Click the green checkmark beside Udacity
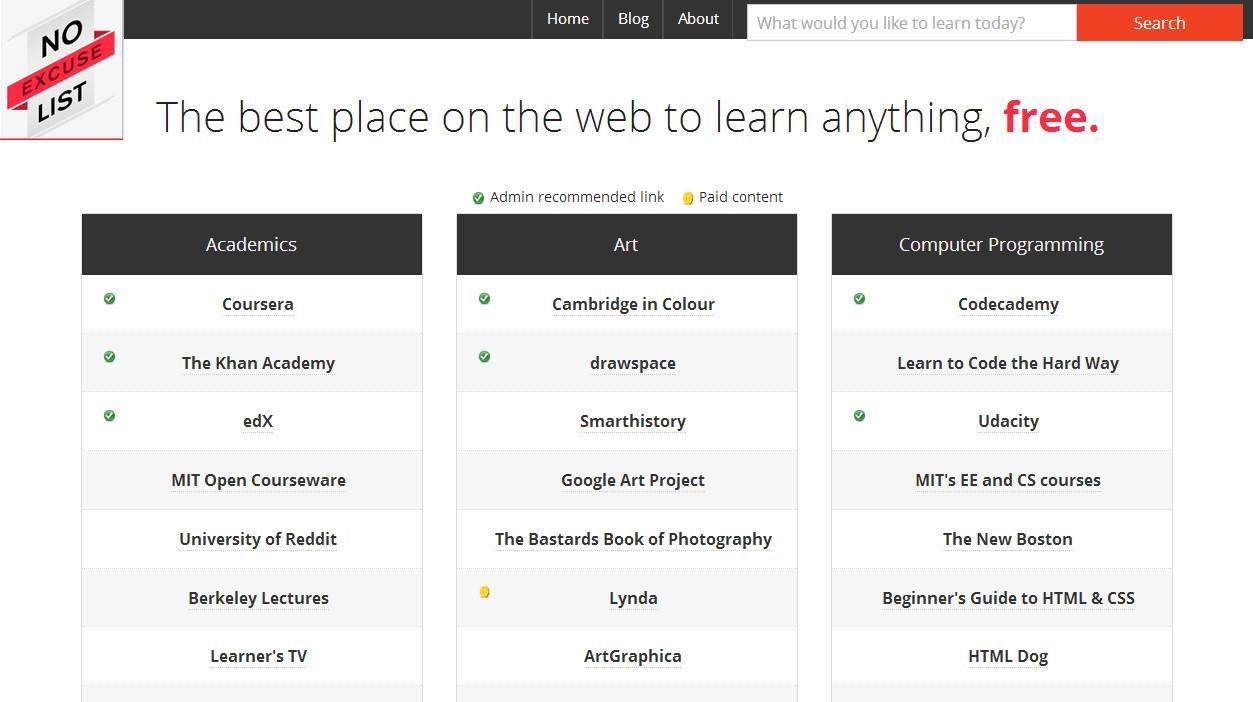 point(860,416)
